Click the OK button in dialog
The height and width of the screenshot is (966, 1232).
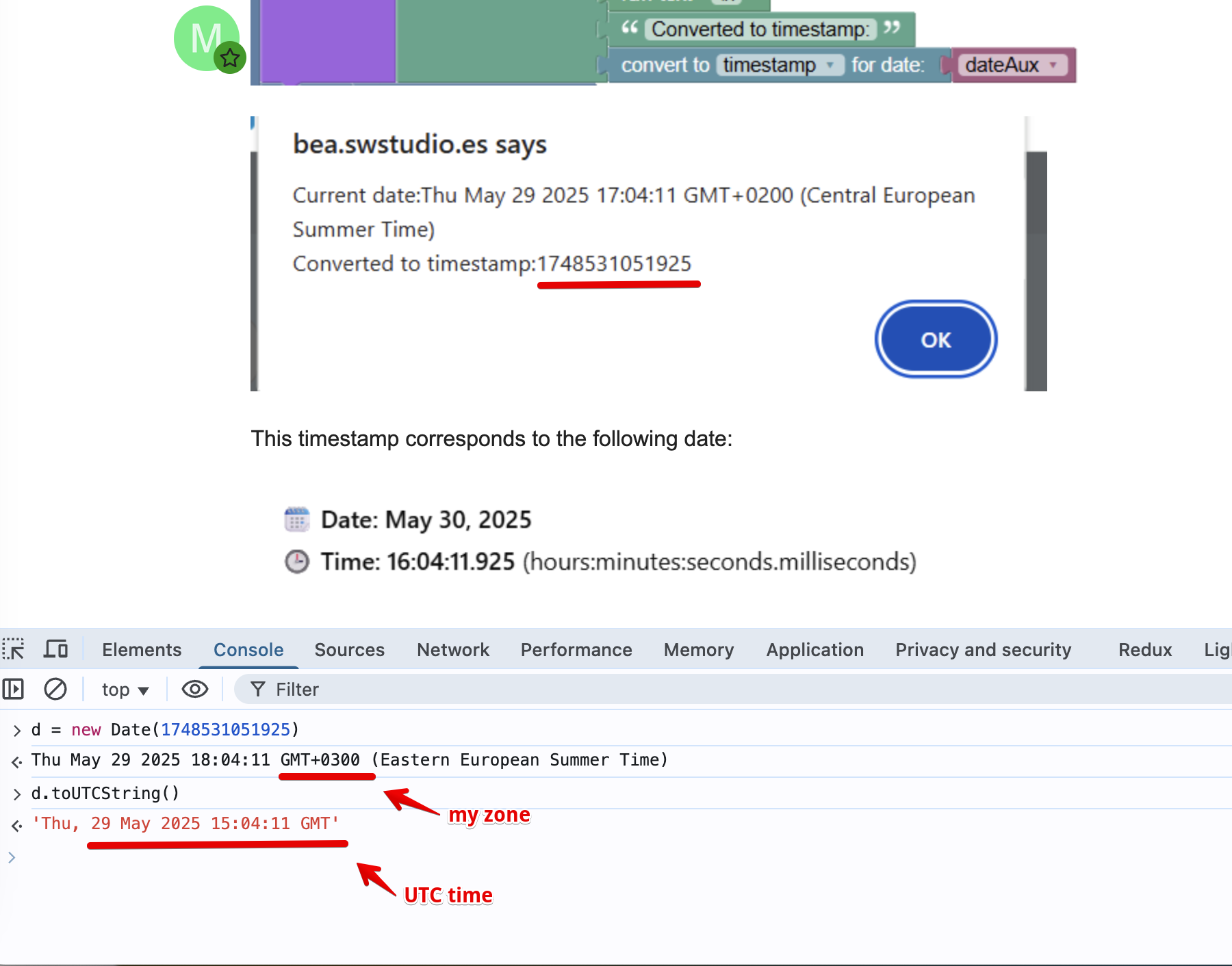tap(936, 339)
